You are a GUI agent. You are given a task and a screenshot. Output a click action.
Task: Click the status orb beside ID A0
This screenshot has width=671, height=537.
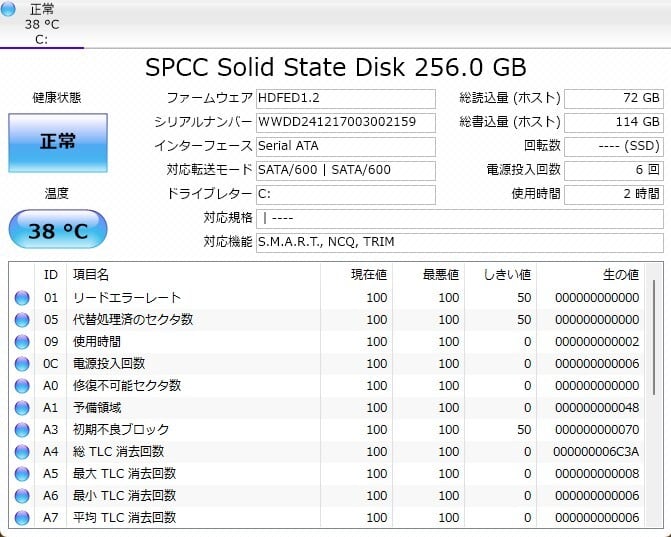(x=22, y=386)
